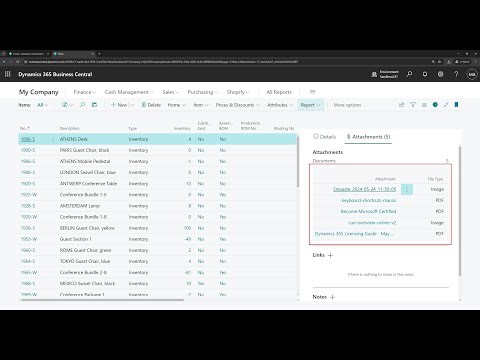
Task: Reload the browser page
Action: (x=18, y=62)
